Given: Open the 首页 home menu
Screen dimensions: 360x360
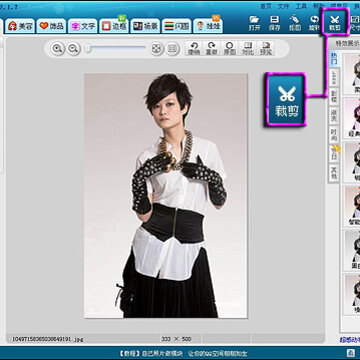Looking at the screenshot, I should click(x=266, y=6).
